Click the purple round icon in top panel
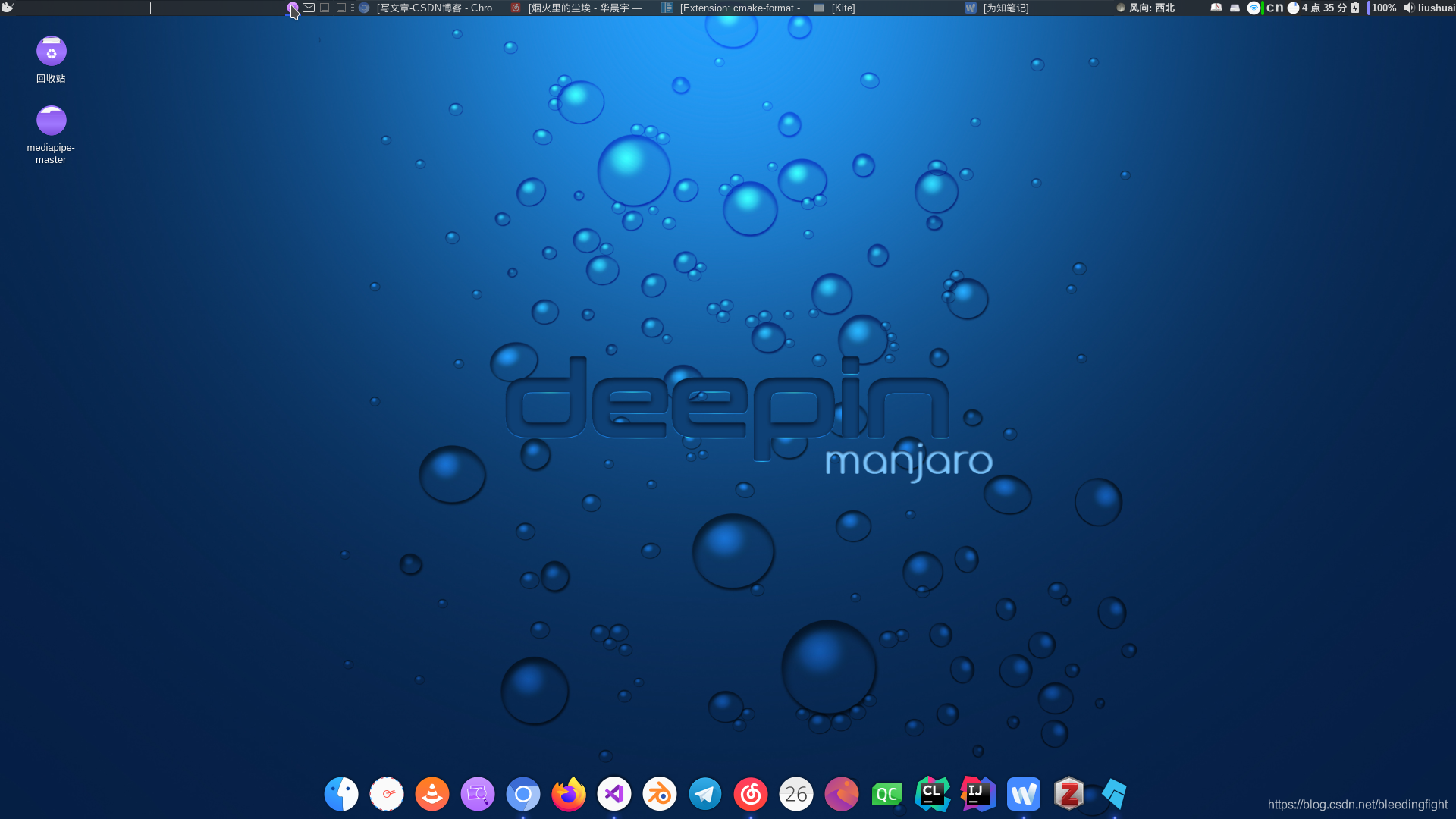 click(293, 8)
